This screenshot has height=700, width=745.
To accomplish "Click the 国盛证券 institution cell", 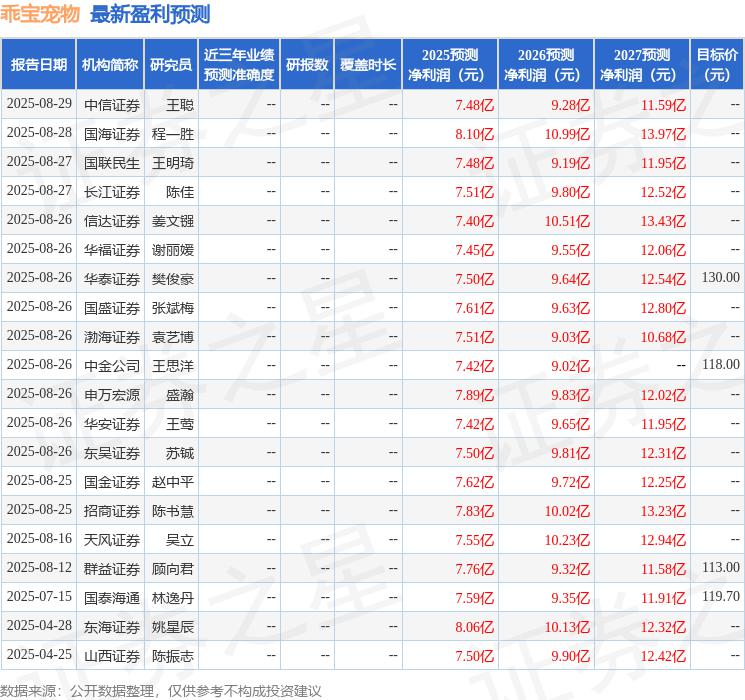I will coord(112,308).
